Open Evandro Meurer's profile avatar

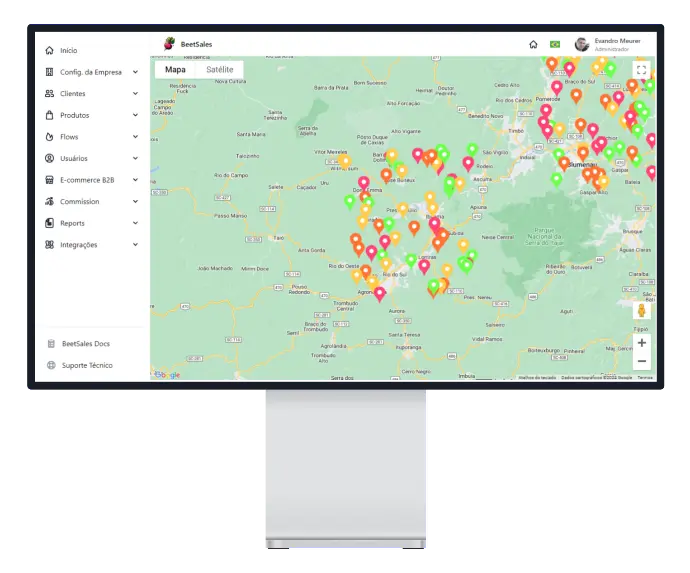[581, 44]
